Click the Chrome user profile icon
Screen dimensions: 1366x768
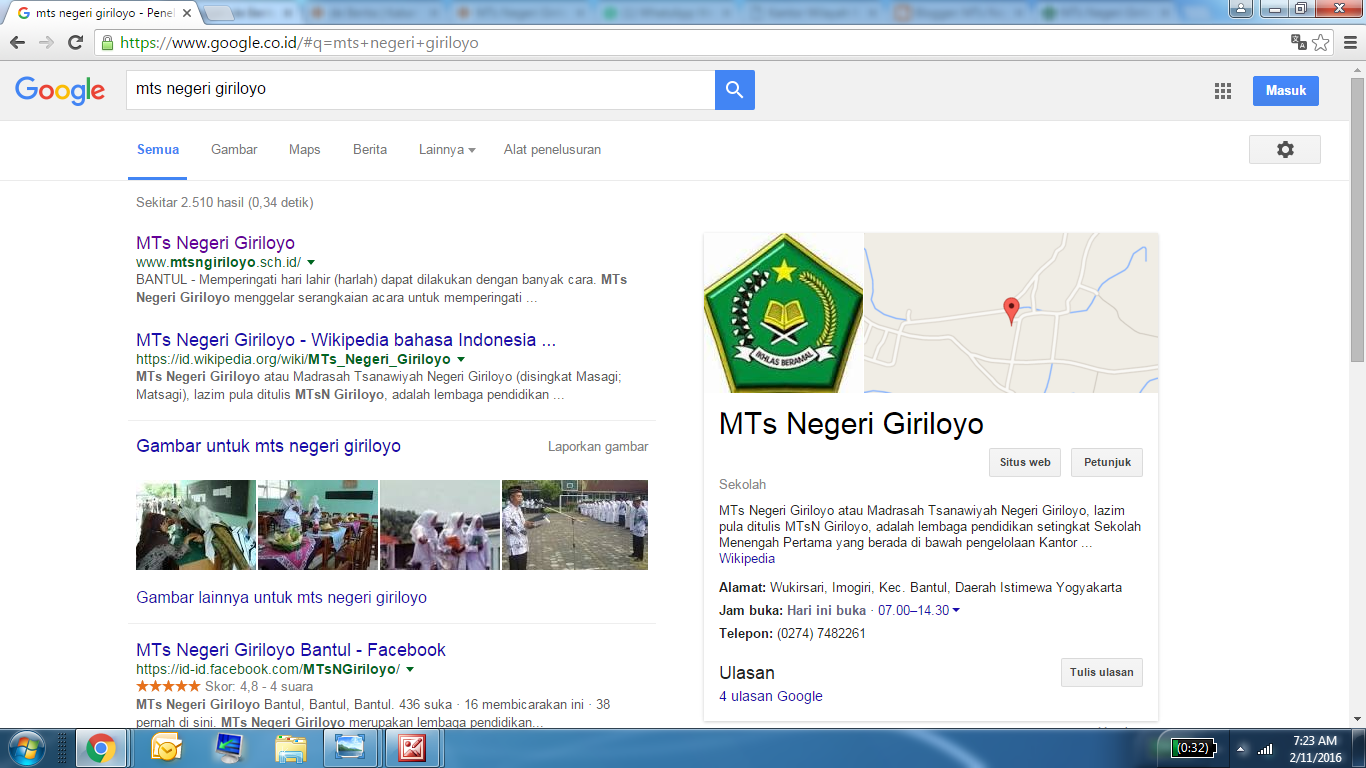(1240, 8)
